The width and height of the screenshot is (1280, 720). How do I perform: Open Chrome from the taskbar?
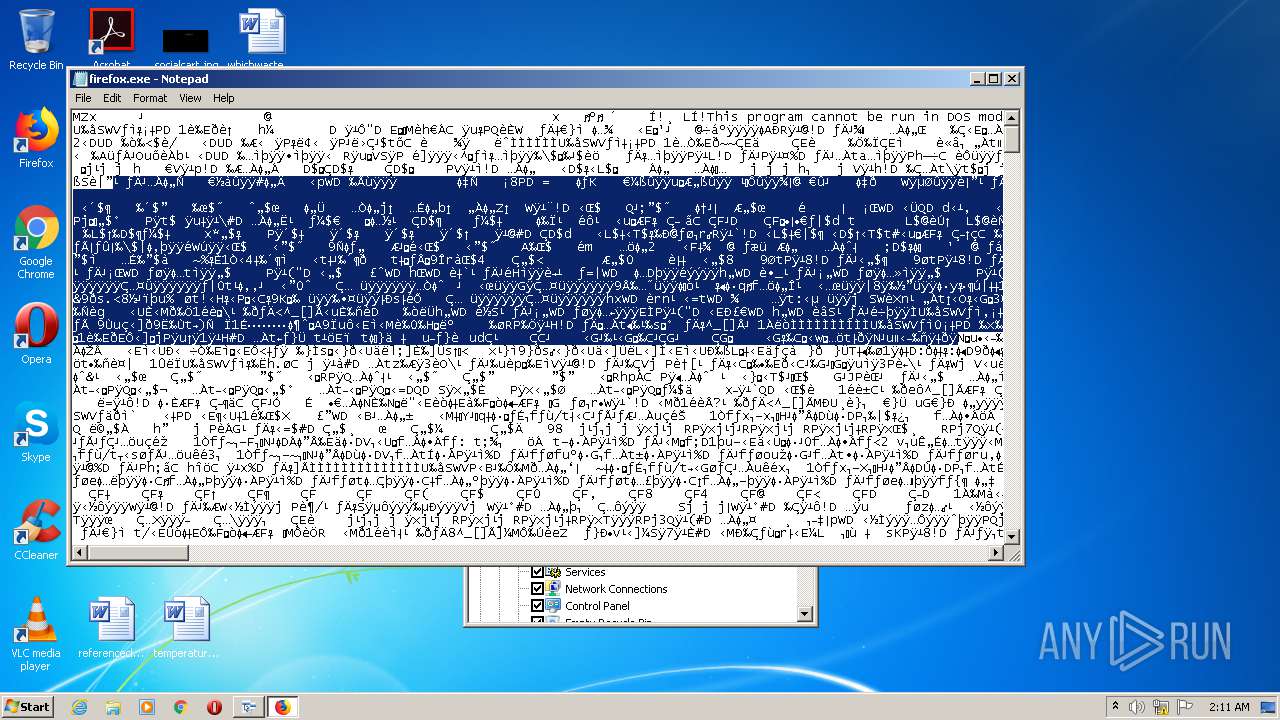pyautogui.click(x=181, y=707)
